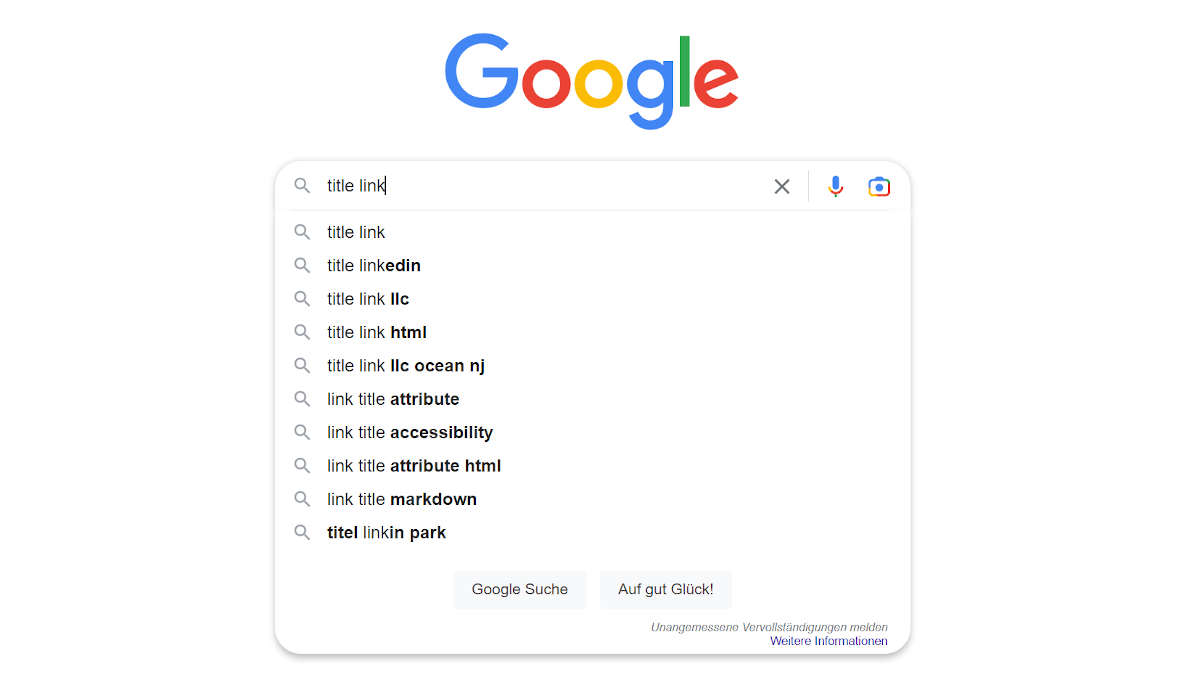The width and height of the screenshot is (1200, 685).
Task: Click the magnifying glass in the search bar
Action: coord(302,186)
